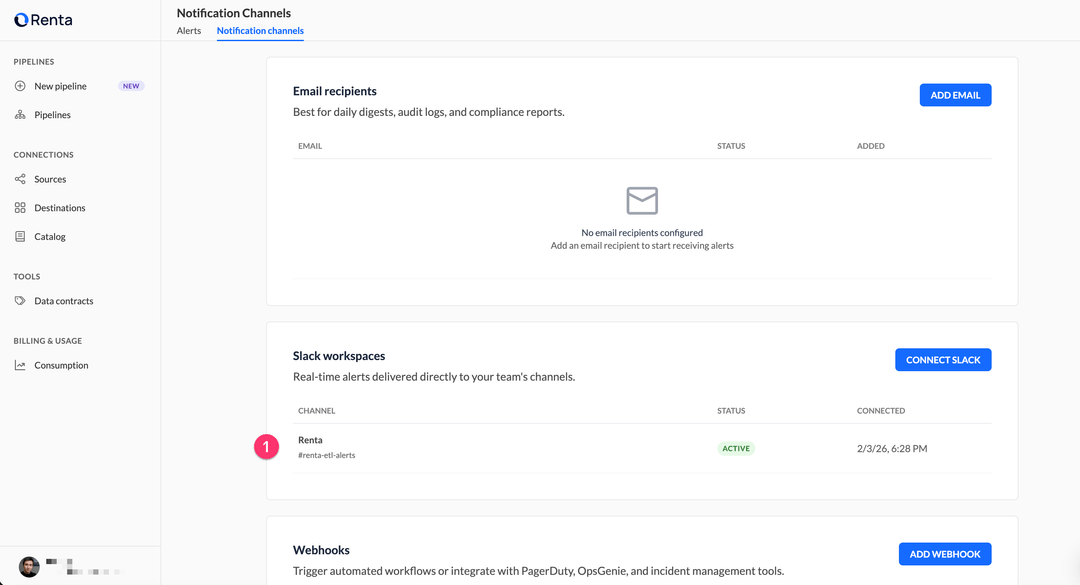Click the Sources share icon
1080x585 pixels.
tap(20, 179)
